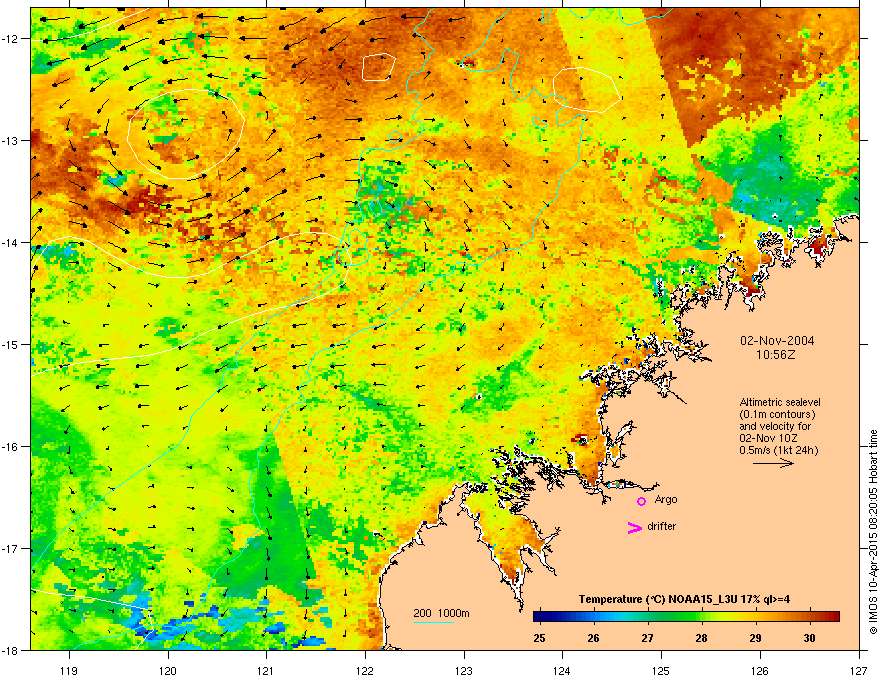Click the latitude axis label '-18'
The image size is (880, 680).
coord(11,650)
